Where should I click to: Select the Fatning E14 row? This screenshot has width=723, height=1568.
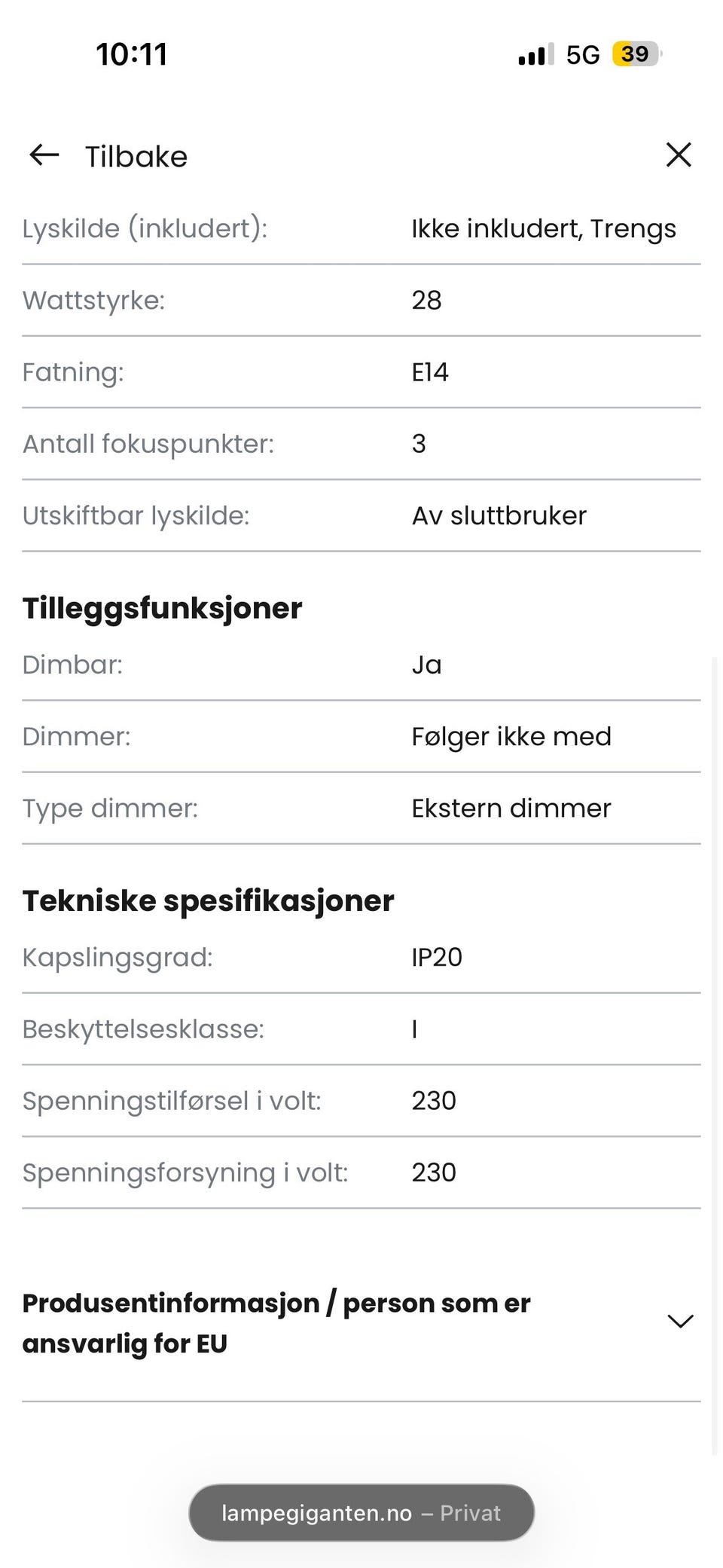click(x=361, y=372)
